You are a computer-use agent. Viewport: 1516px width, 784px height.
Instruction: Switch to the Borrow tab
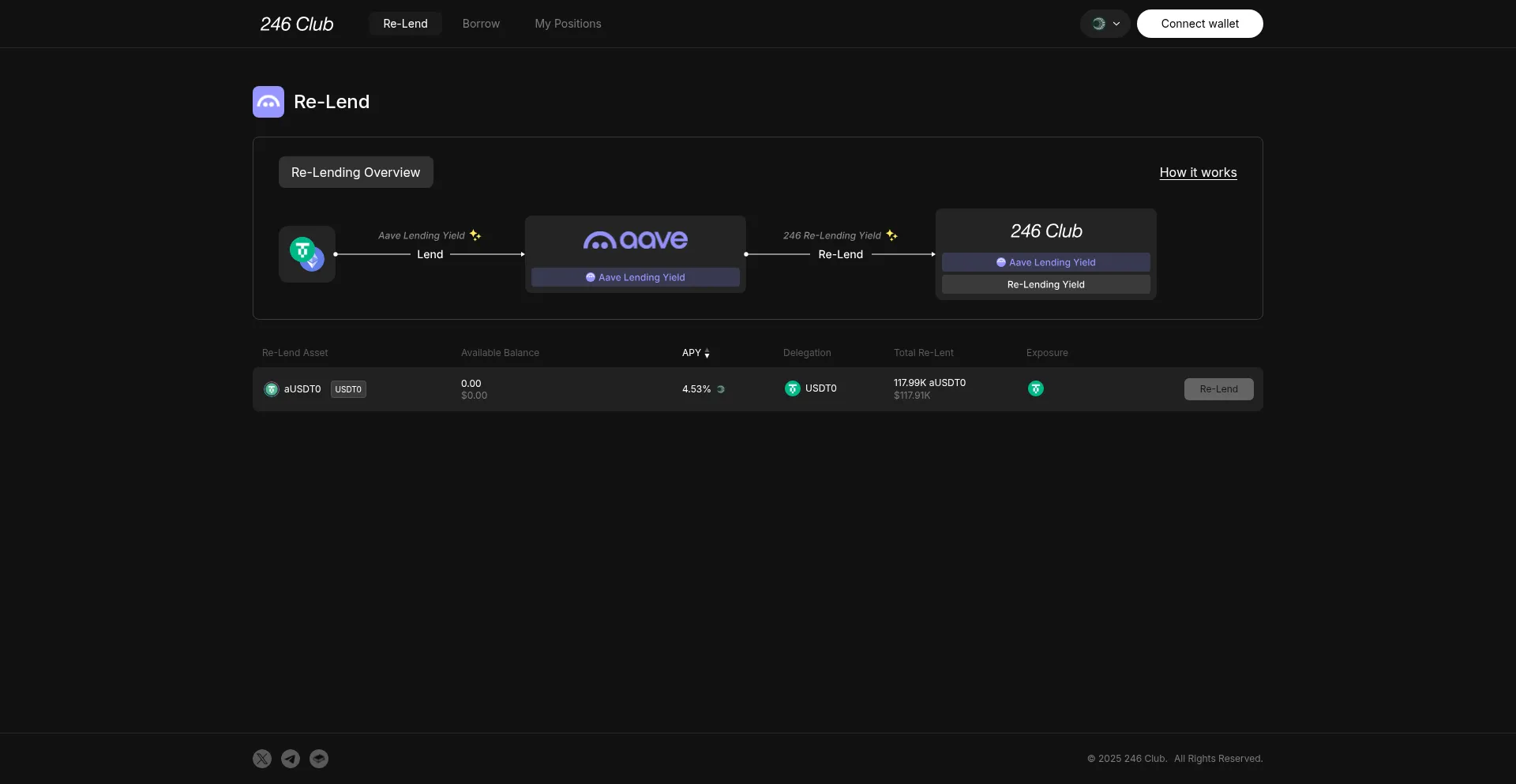click(481, 24)
